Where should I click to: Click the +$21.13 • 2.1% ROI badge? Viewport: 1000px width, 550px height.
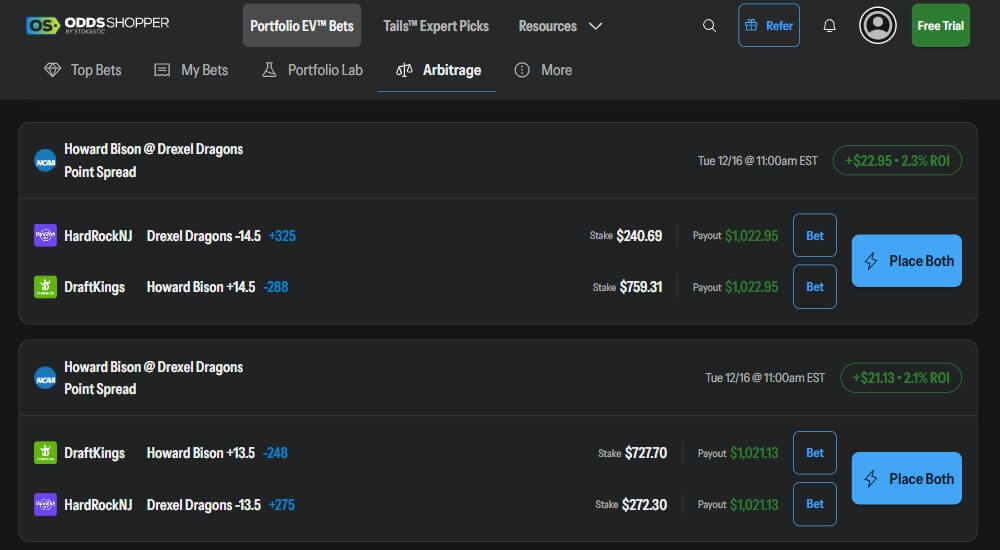901,378
